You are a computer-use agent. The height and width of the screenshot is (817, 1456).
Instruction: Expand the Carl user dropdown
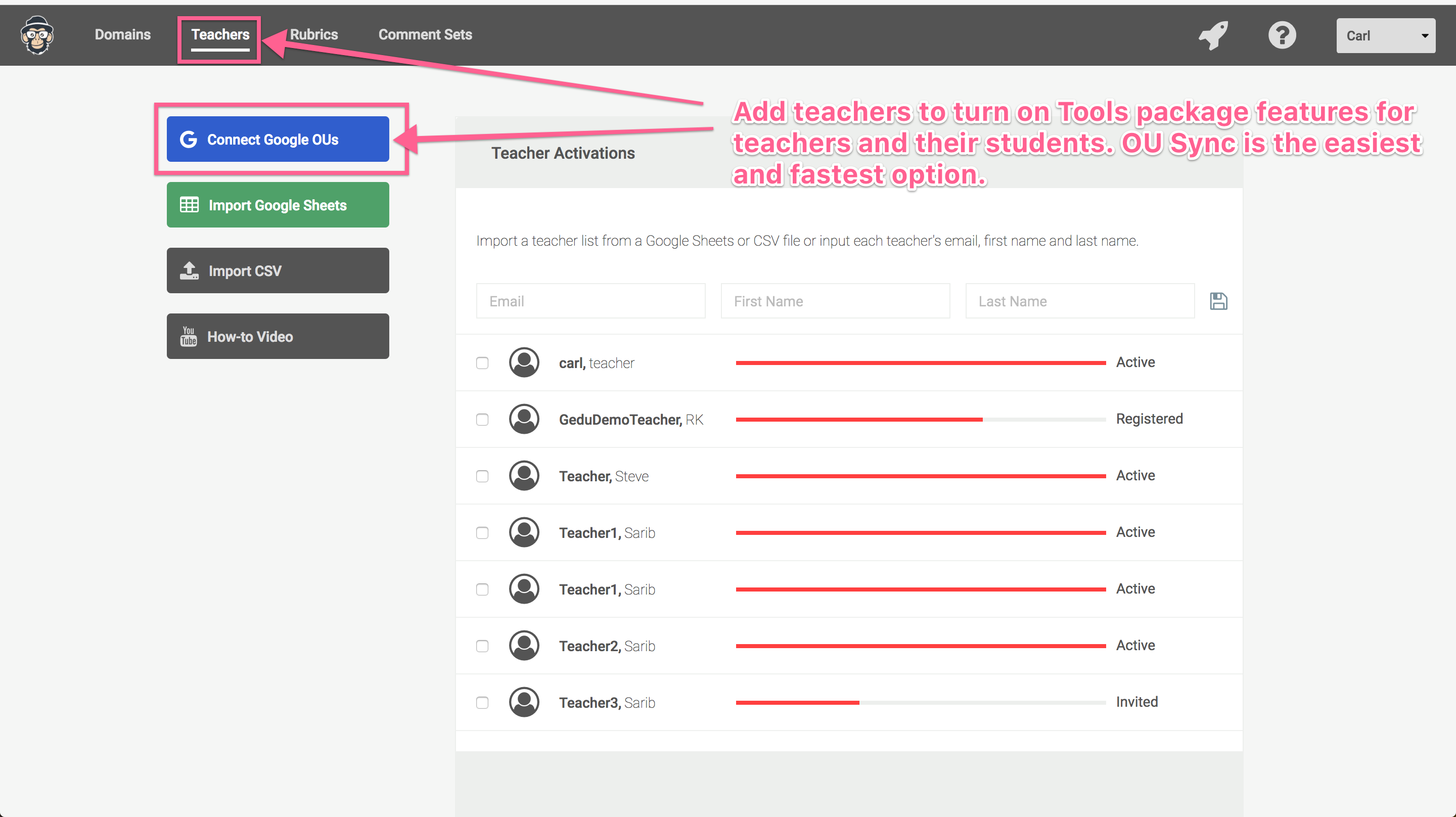[1385, 35]
